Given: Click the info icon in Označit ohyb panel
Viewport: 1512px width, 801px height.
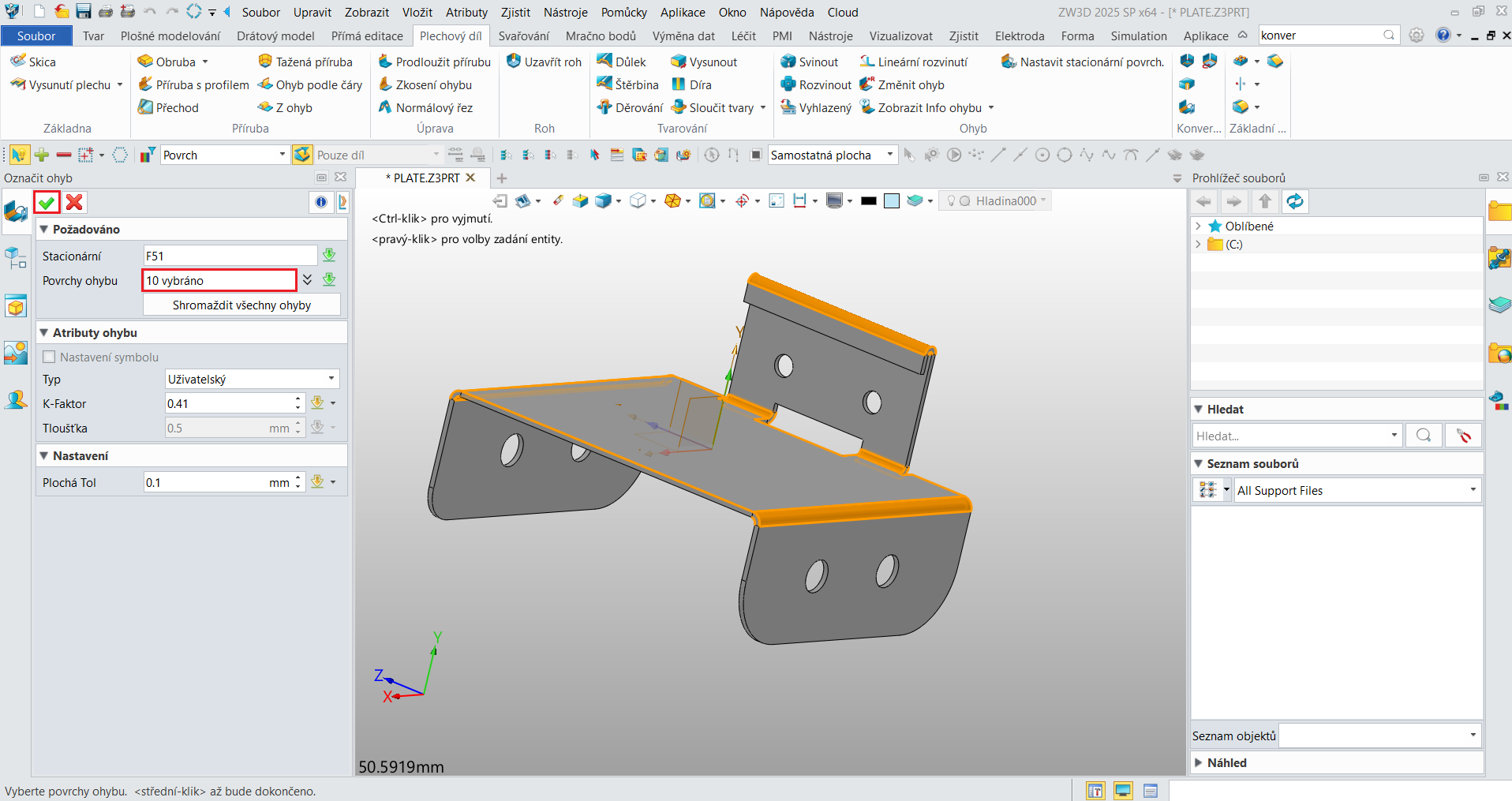Looking at the screenshot, I should (321, 203).
